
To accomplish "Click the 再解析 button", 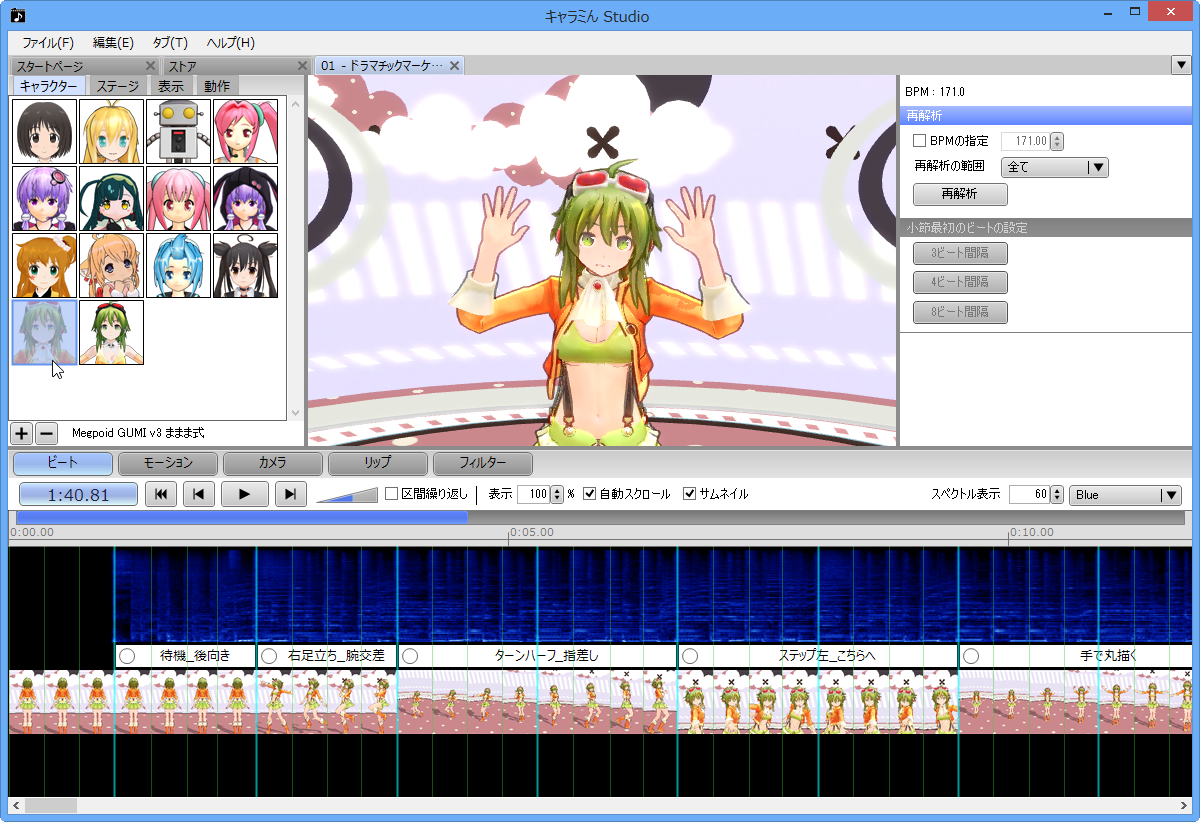I will 960,194.
